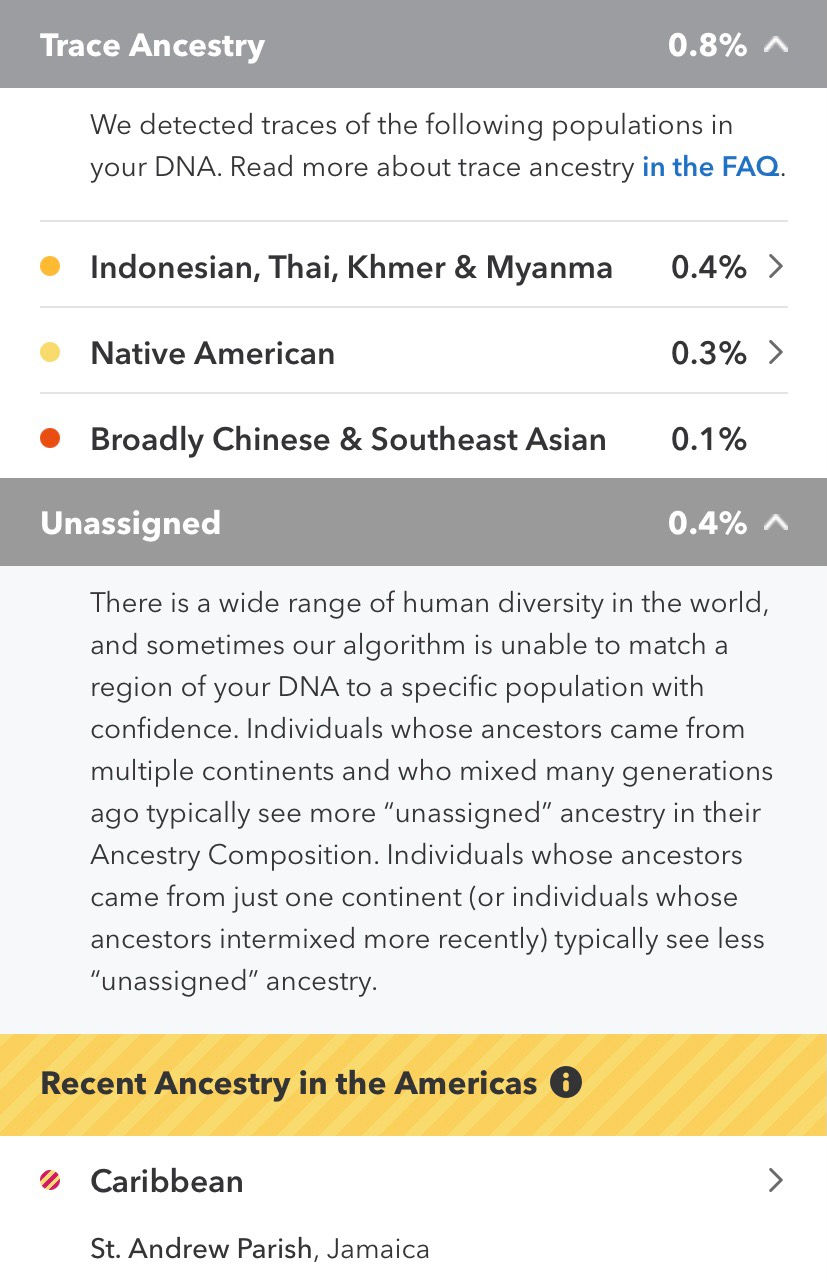The image size is (827, 1282).
Task: Collapse the Trace Ancestry section chevron
Action: point(775,45)
